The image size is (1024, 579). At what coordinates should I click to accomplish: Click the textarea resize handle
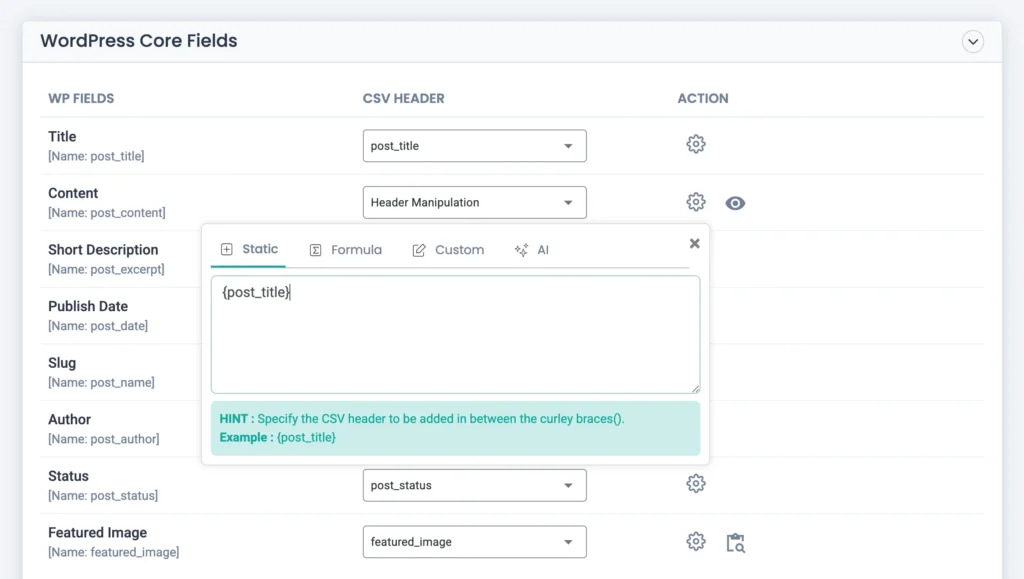[696, 387]
